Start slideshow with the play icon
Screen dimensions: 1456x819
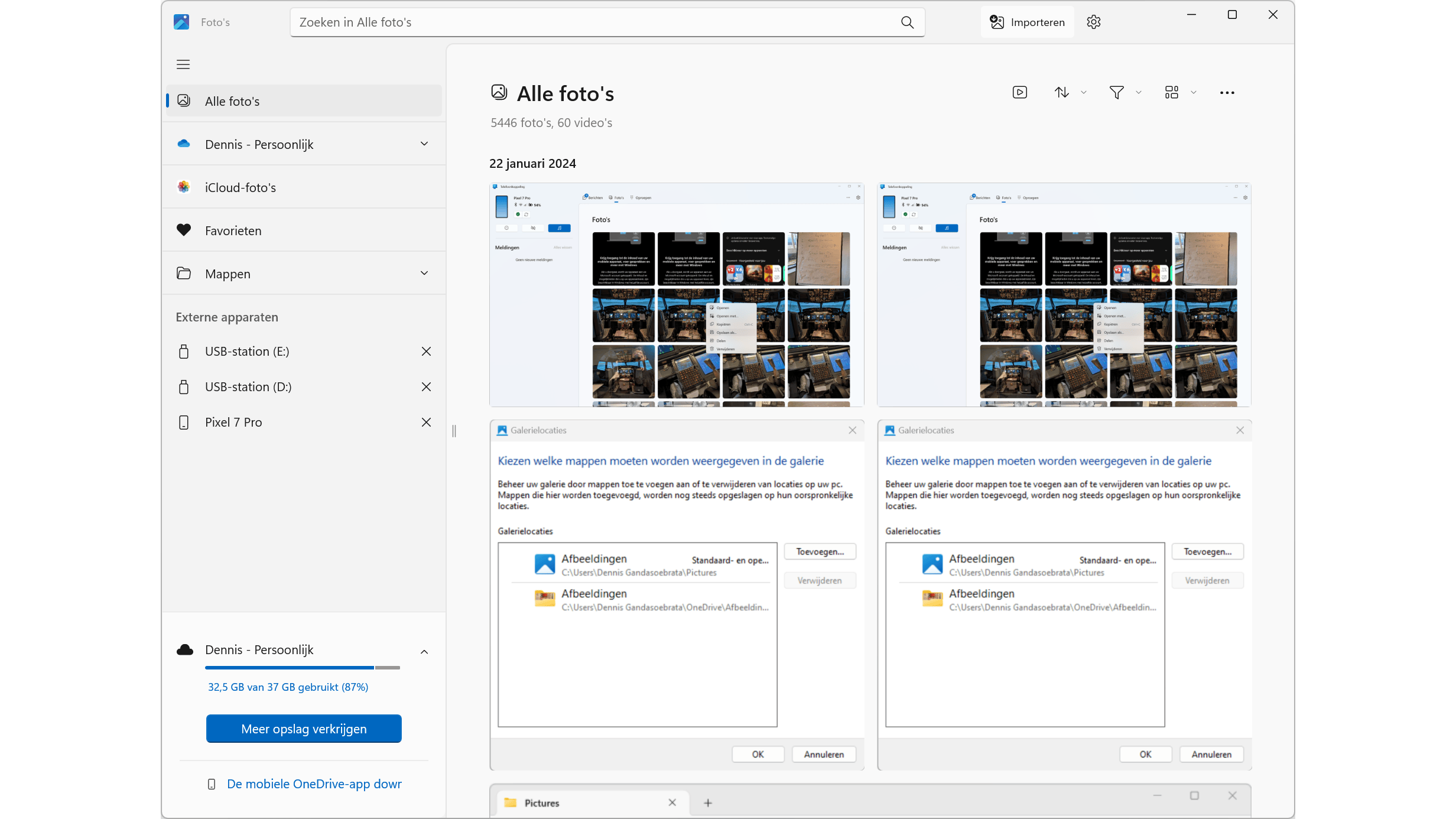[x=1020, y=92]
